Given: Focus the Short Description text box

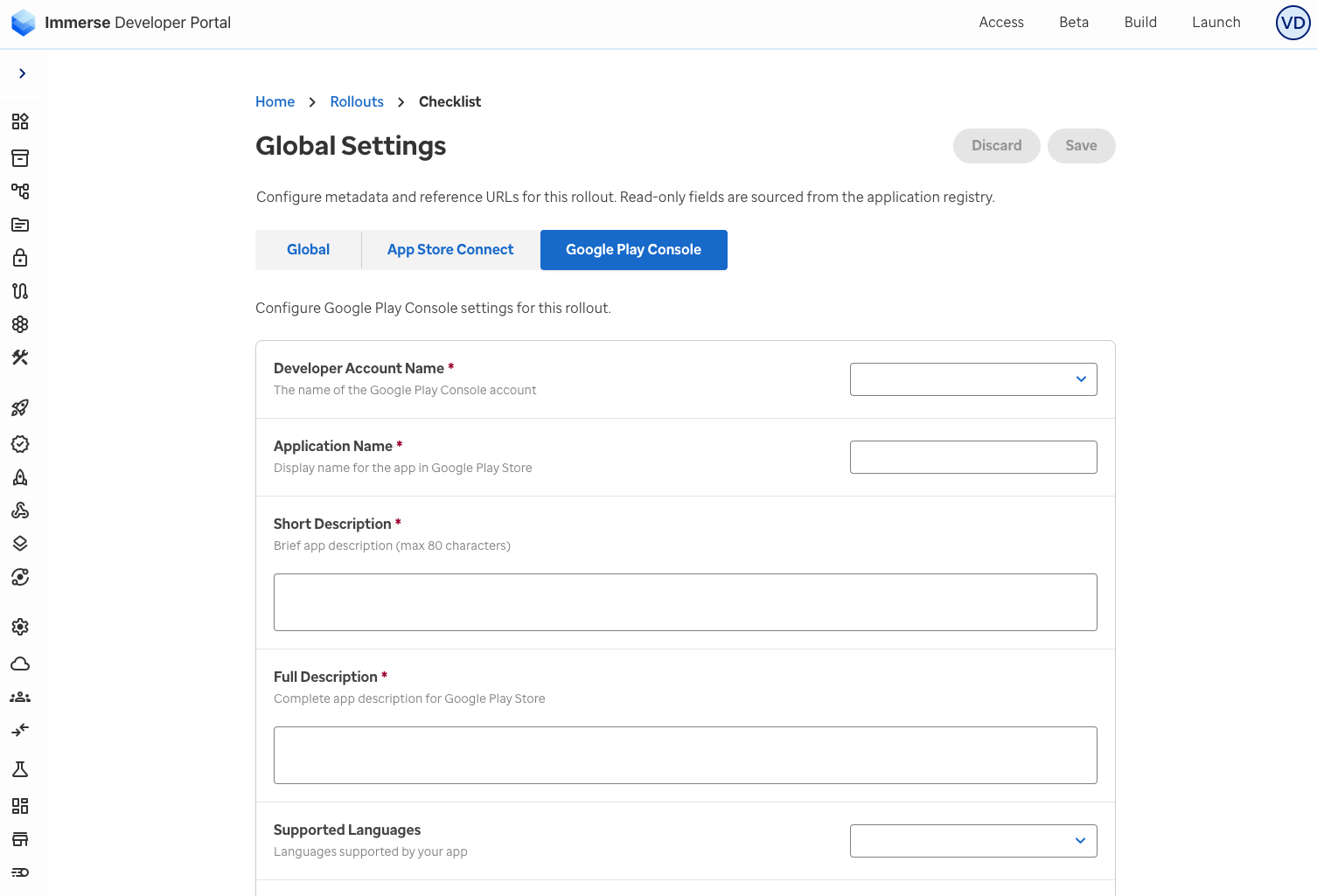Looking at the screenshot, I should click(x=686, y=602).
